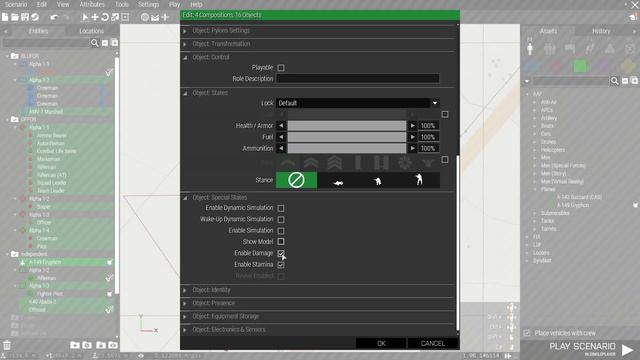Image resolution: width=640 pixels, height=360 pixels.
Task: Switch to the Locations tab
Action: point(91,31)
